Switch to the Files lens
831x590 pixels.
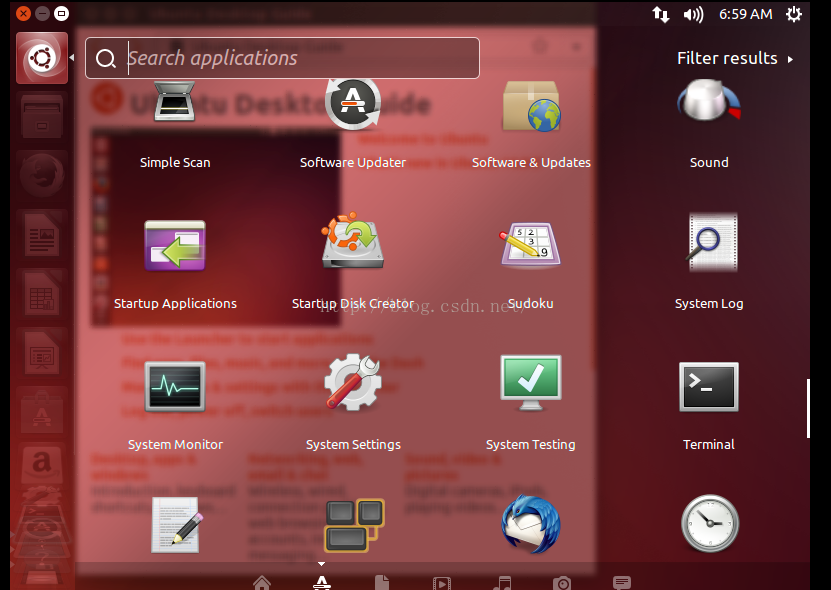[x=382, y=583]
